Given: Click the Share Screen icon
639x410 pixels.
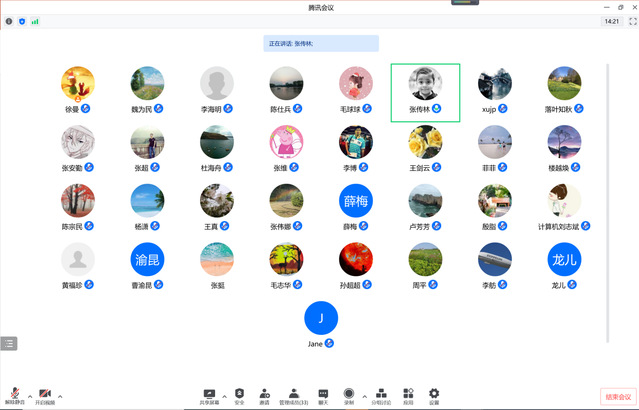Looking at the screenshot, I should [209, 395].
